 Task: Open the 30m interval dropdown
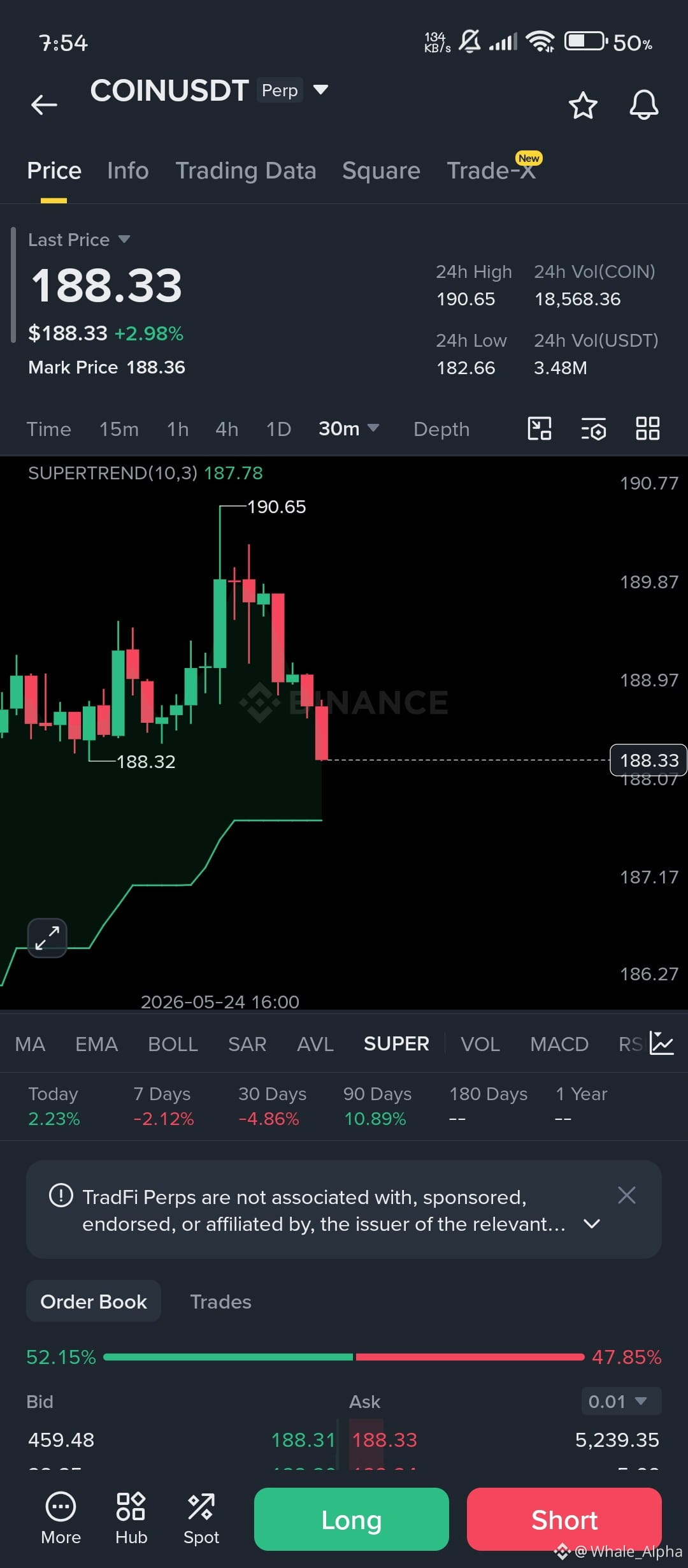pos(349,428)
